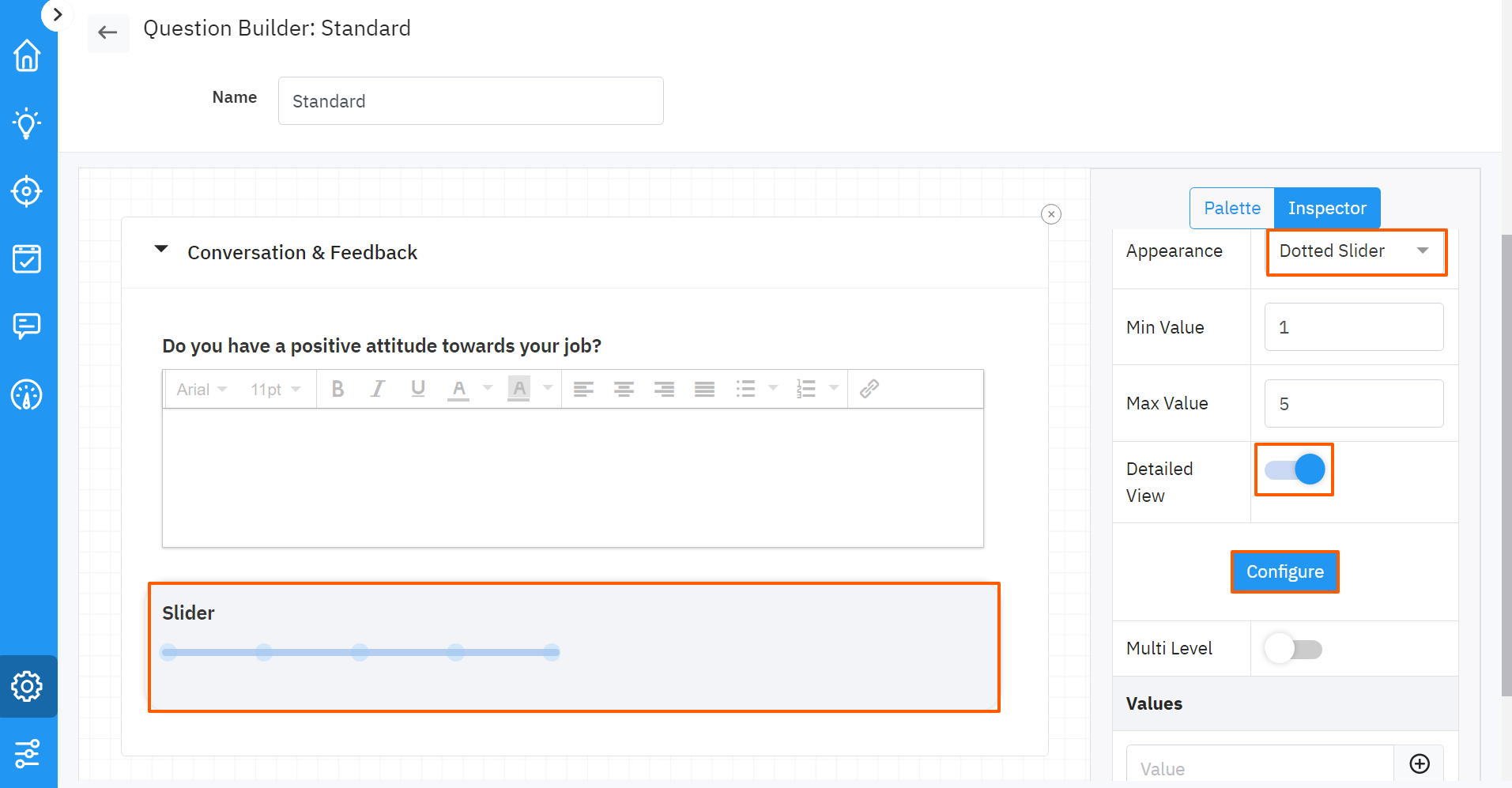Select the dashboard gauge icon in sidebar

pos(28,396)
